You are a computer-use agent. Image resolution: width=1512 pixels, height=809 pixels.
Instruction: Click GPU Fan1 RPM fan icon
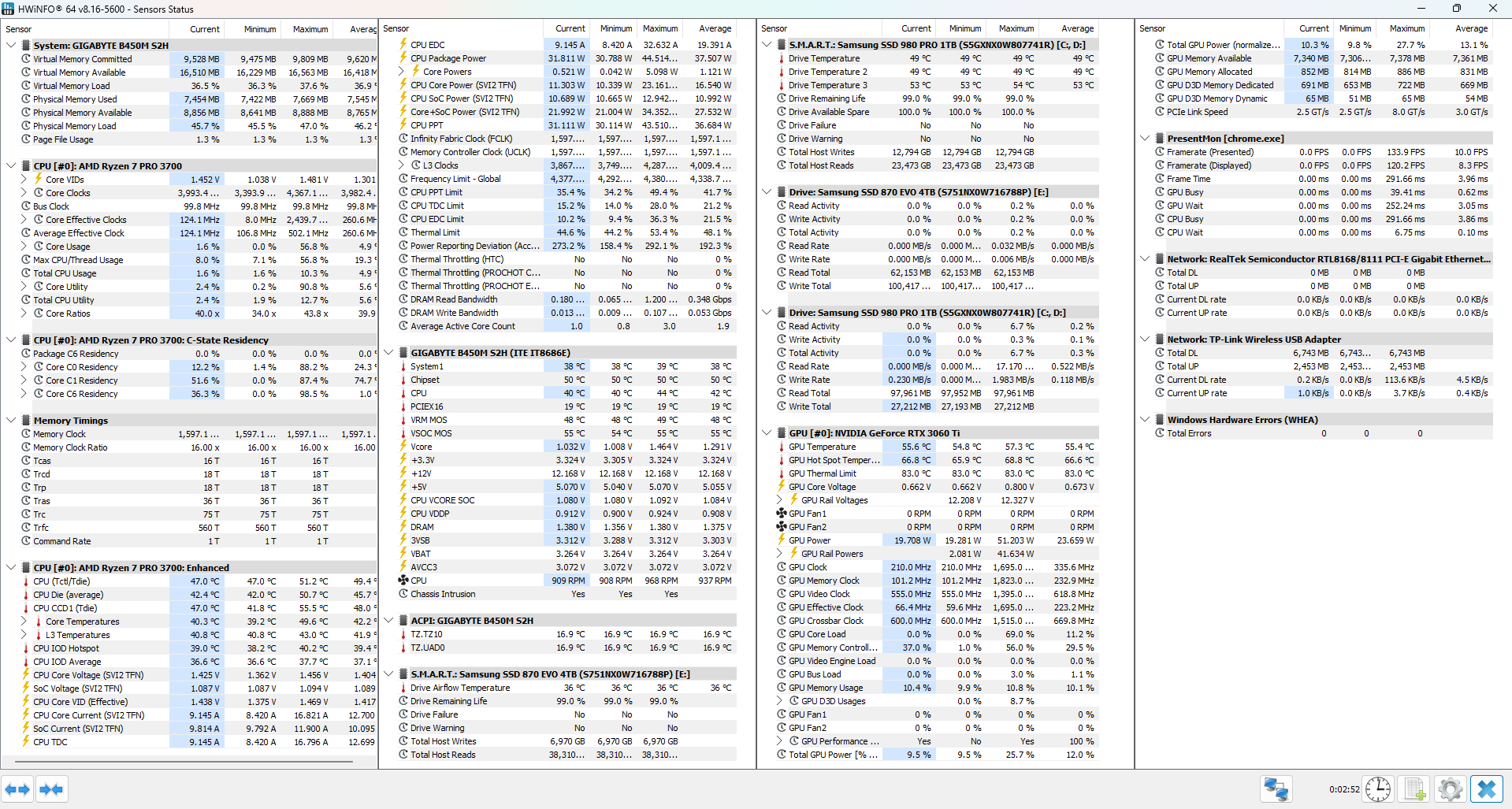tap(782, 514)
